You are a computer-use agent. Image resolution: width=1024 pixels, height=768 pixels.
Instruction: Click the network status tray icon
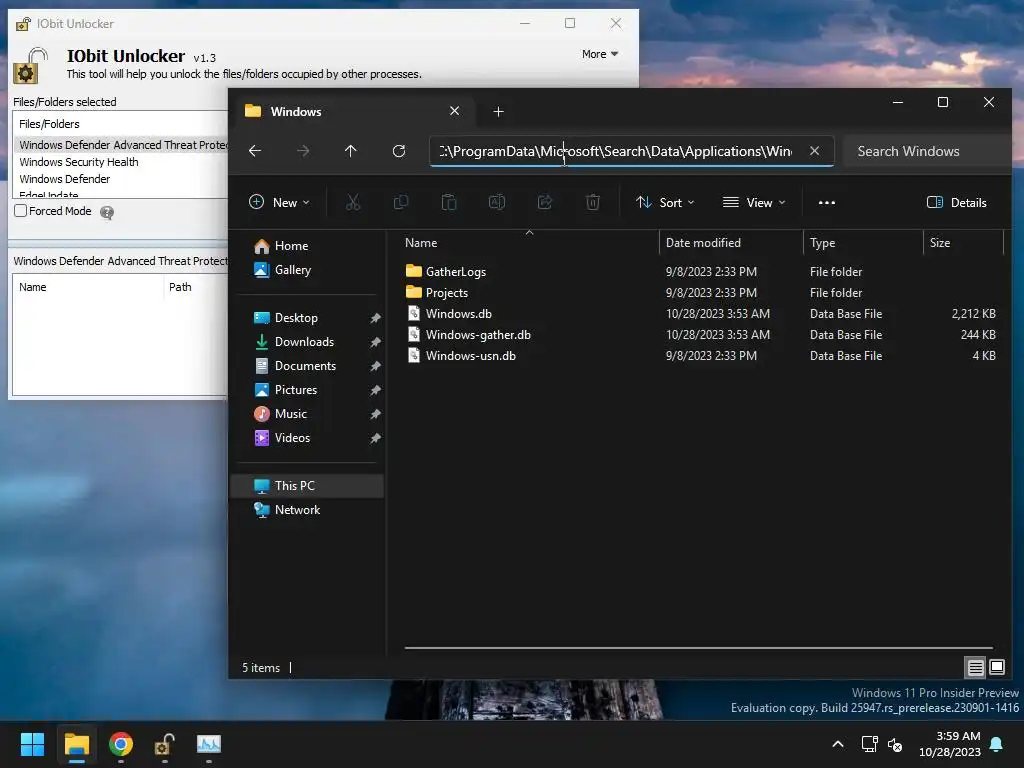click(869, 744)
